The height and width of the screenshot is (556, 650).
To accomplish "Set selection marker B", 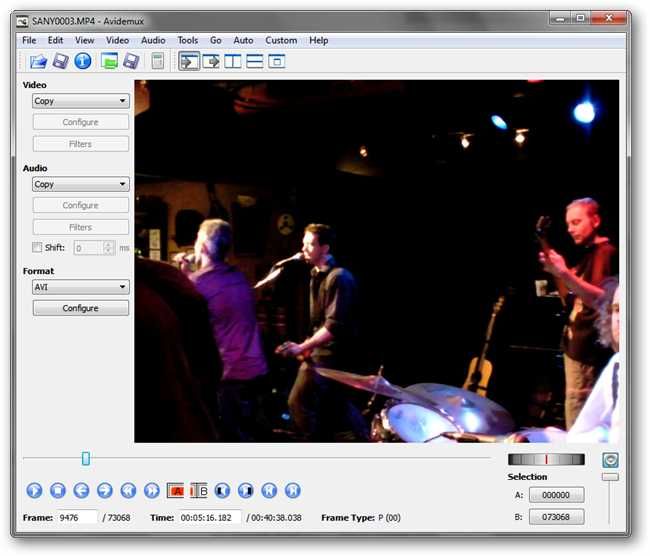I will [x=199, y=490].
